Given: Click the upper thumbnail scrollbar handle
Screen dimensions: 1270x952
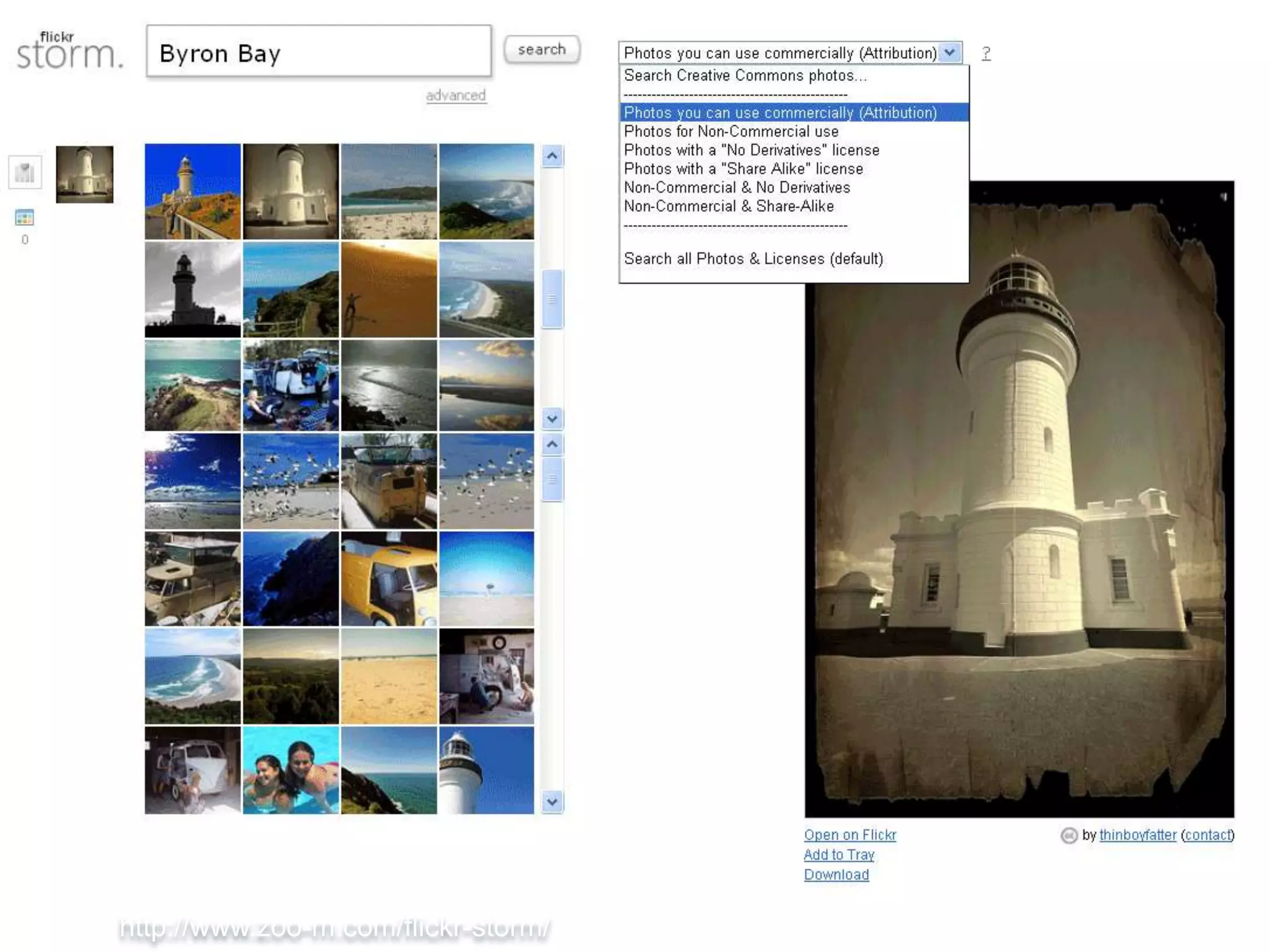Looking at the screenshot, I should click(552, 299).
